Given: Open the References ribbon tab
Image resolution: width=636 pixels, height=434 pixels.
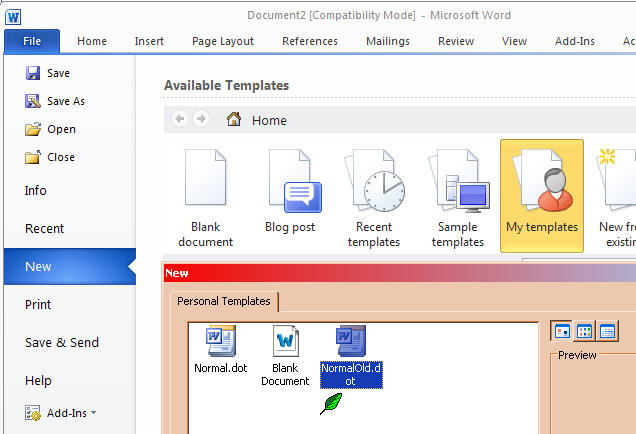Looking at the screenshot, I should coord(310,41).
